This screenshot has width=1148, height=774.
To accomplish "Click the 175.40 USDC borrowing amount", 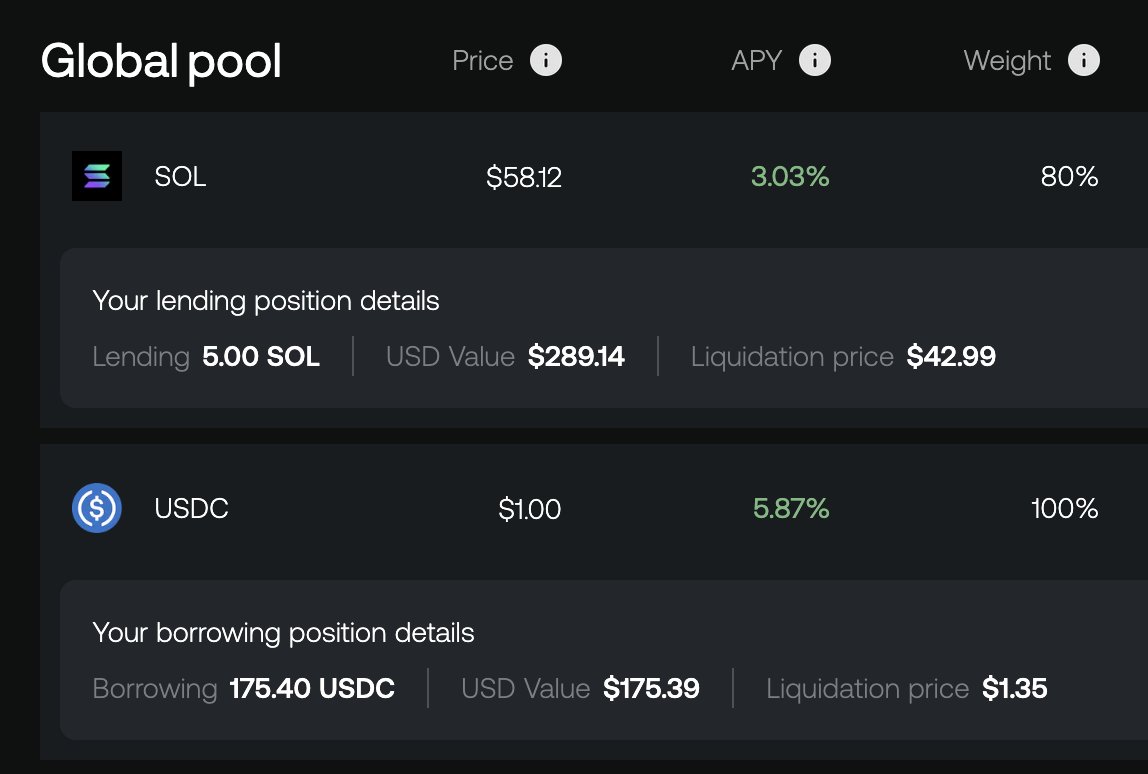I will pyautogui.click(x=312, y=689).
